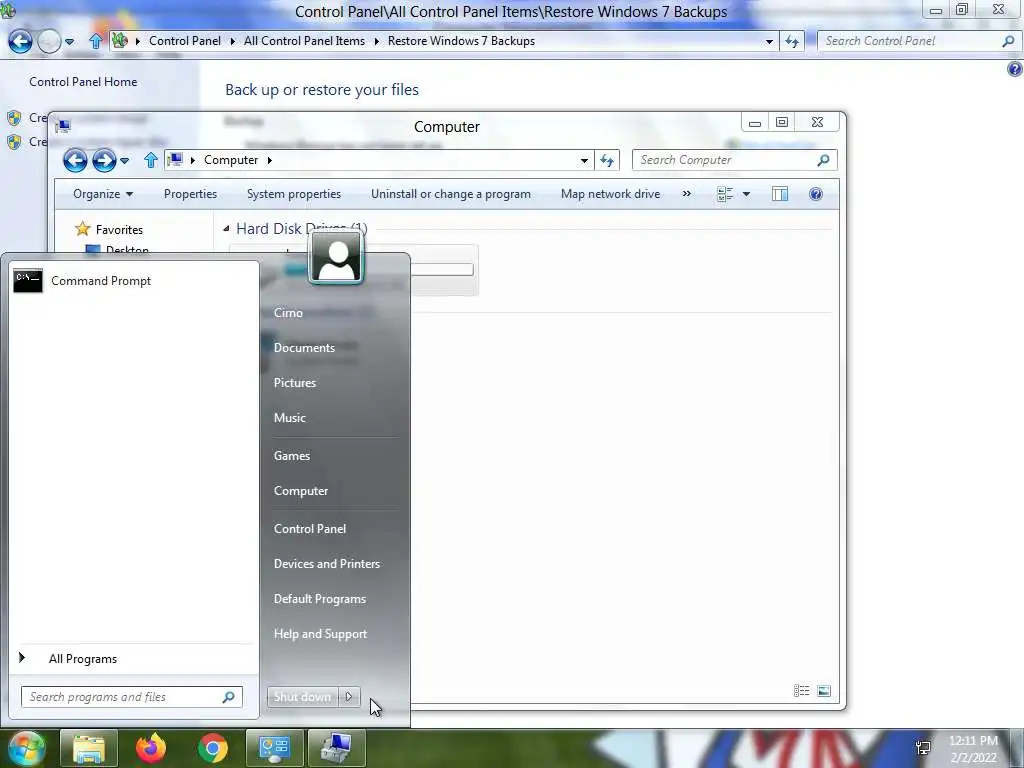Open Music from Start menu

pyautogui.click(x=289, y=418)
